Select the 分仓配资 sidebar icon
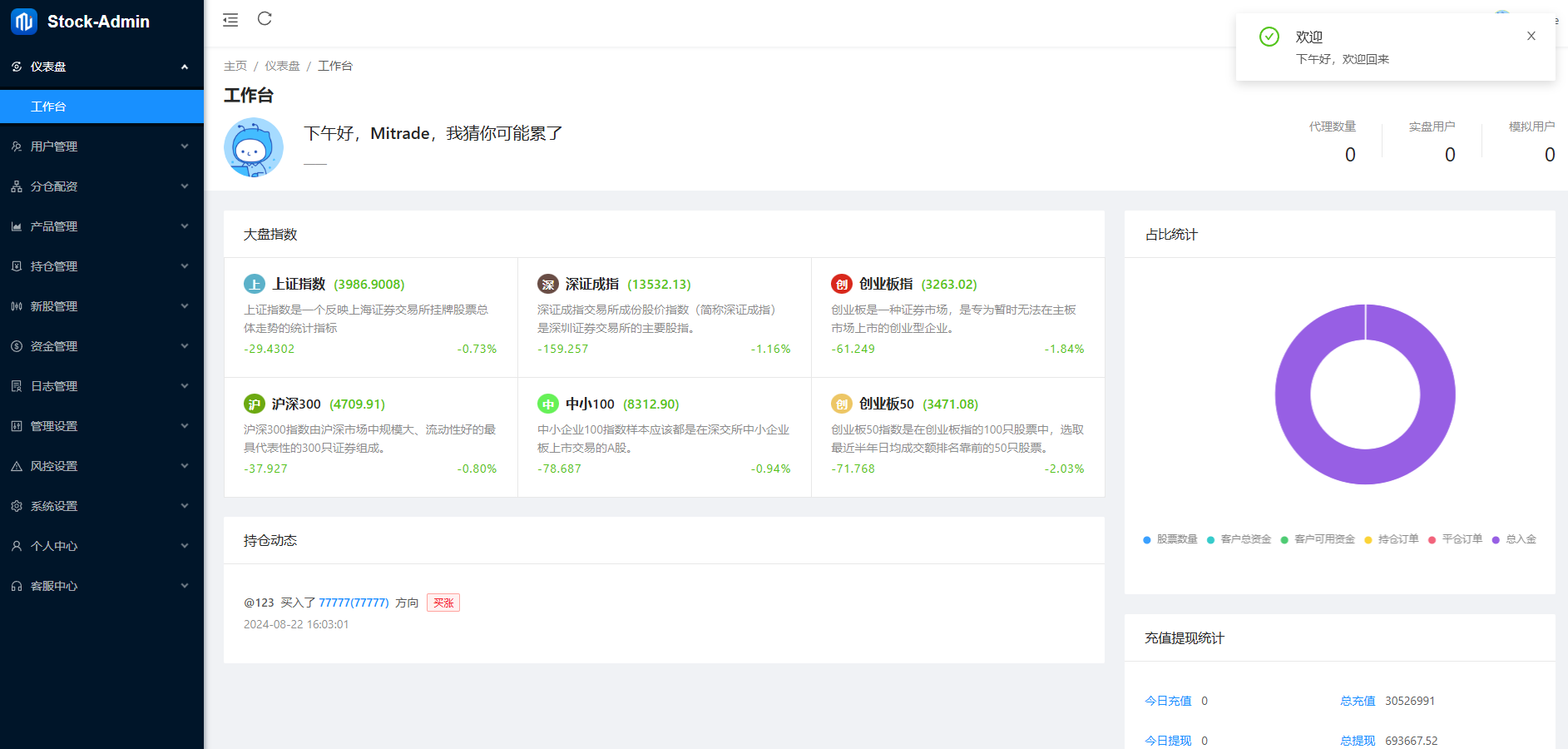Image resolution: width=1568 pixels, height=749 pixels. click(16, 186)
